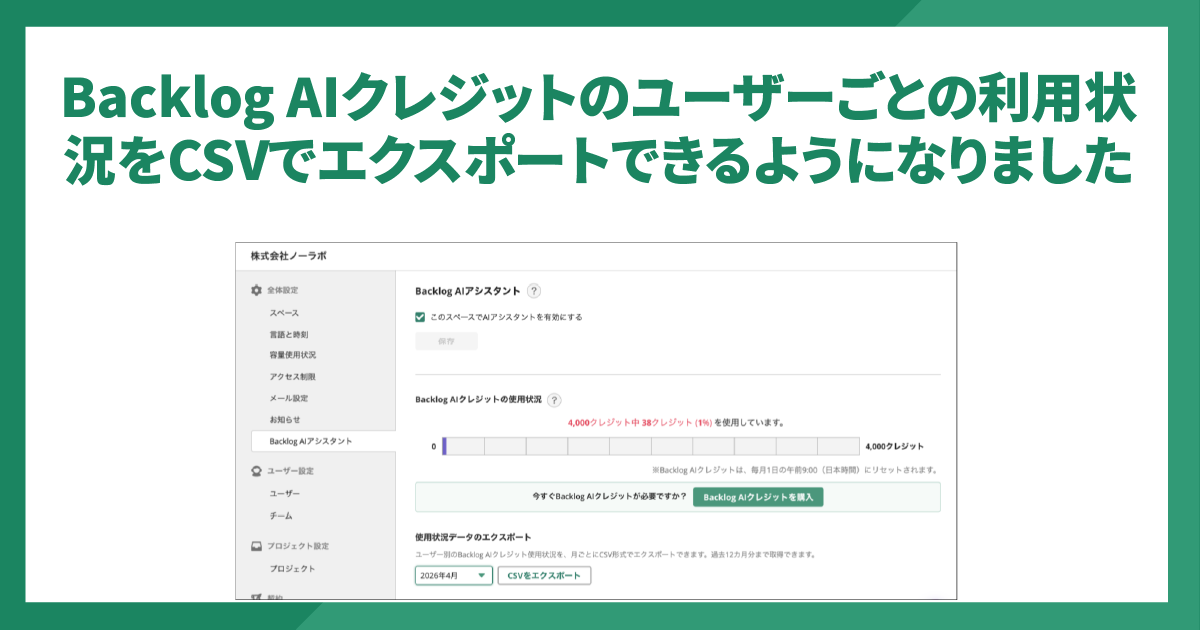The height and width of the screenshot is (630, 1200).
Task: Click 株式会社ノーラボ space name header
Action: [x=288, y=256]
